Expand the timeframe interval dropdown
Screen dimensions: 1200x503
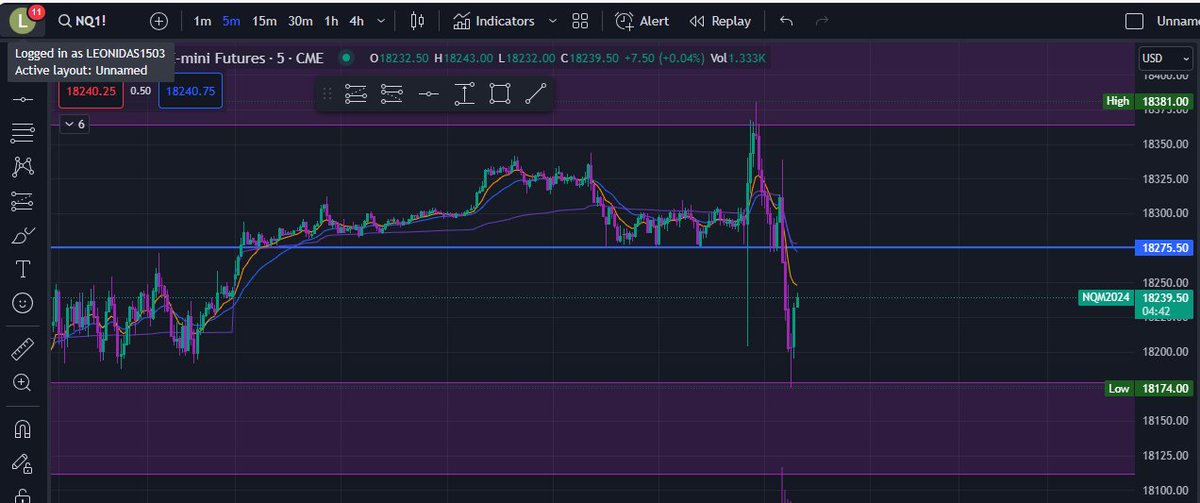[x=381, y=21]
